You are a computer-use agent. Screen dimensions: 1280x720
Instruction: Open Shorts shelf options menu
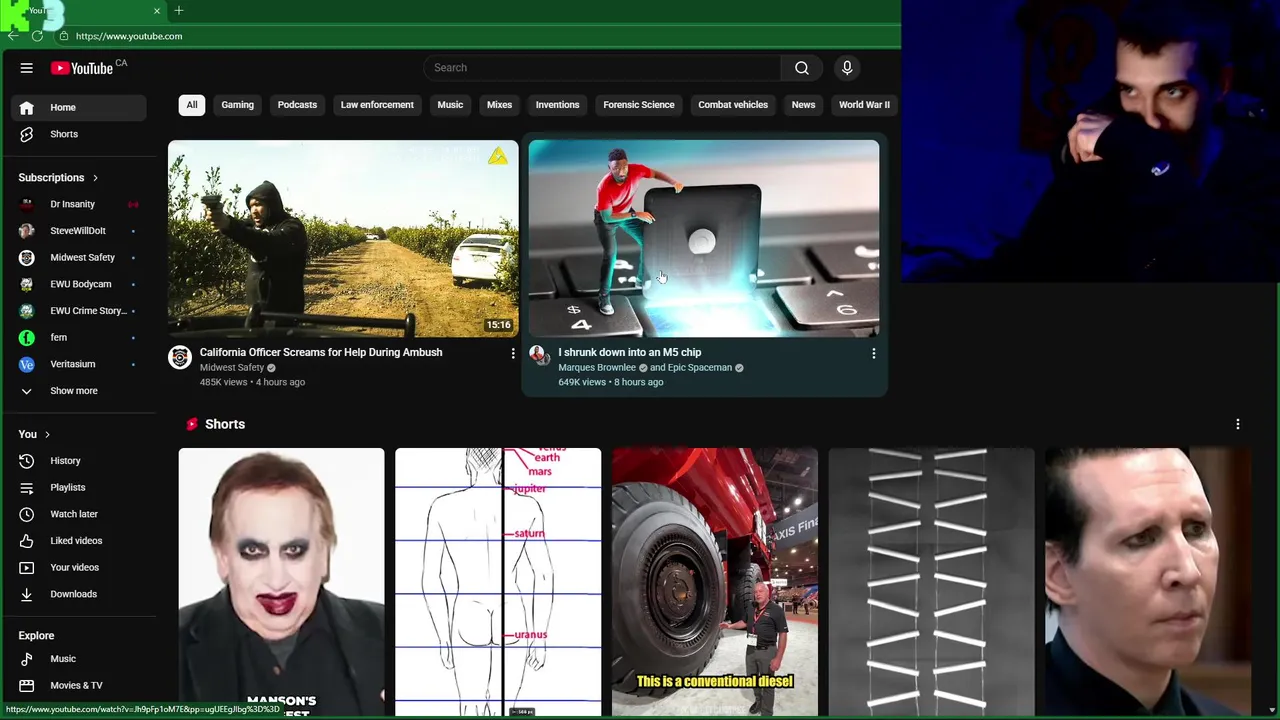tap(1237, 424)
